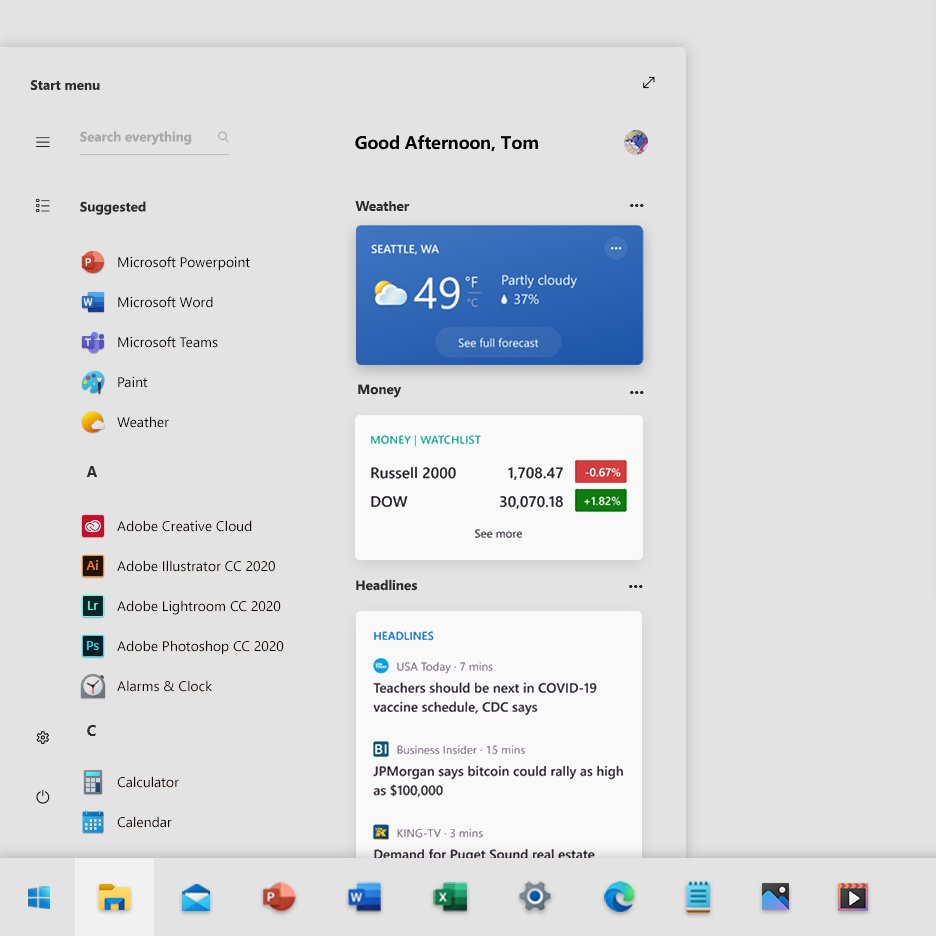Screen dimensions: 936x936
Task: Click the power icon in Start menu sidebar
Action: click(42, 797)
